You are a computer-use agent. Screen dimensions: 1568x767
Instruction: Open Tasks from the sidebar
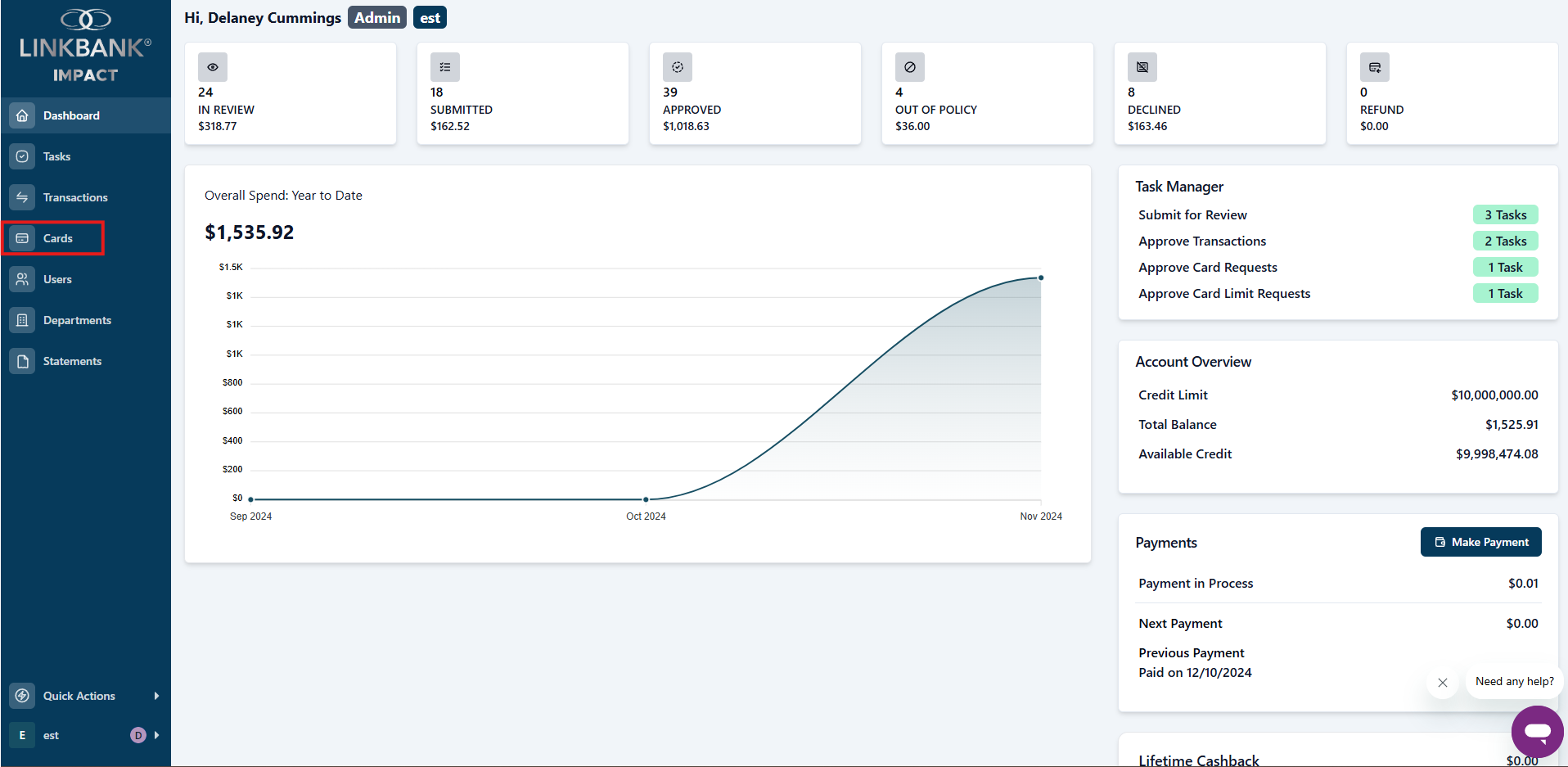point(86,156)
